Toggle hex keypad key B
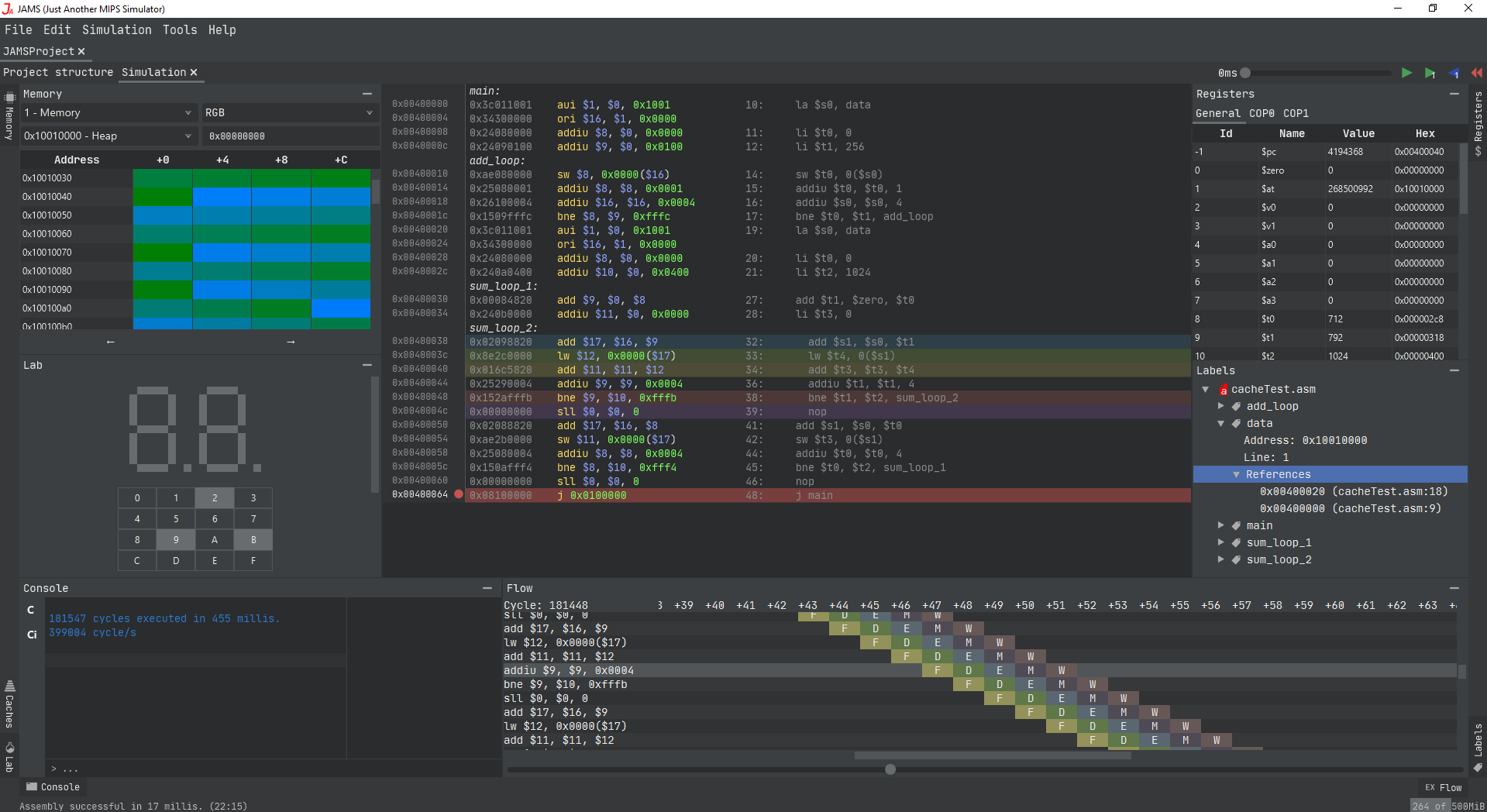1487x812 pixels. point(253,539)
